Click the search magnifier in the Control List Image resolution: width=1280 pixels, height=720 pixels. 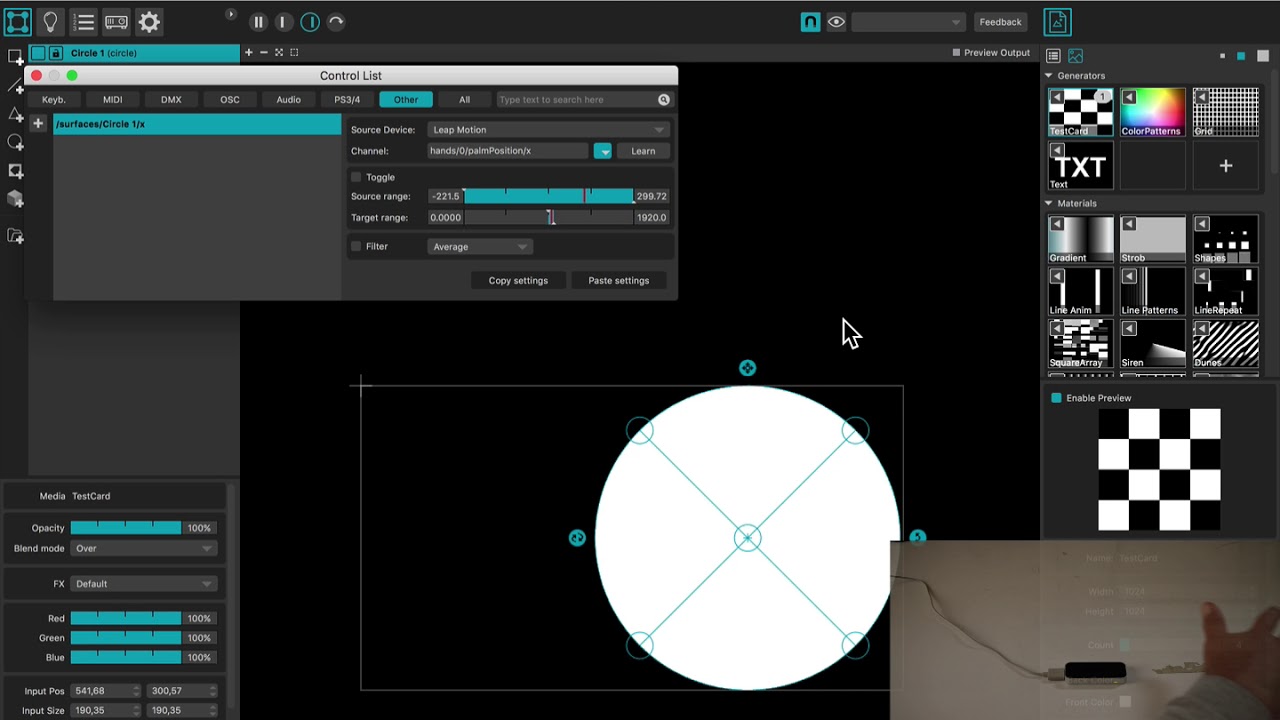(663, 100)
